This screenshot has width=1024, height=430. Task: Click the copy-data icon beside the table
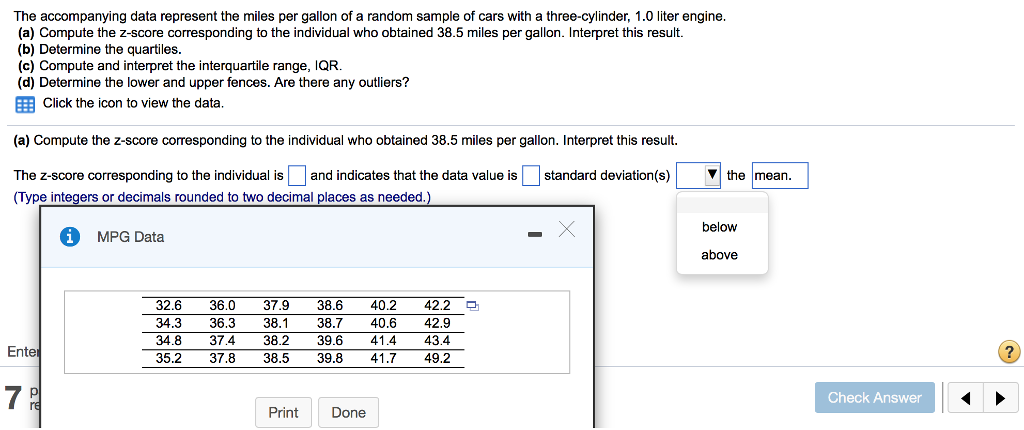[x=472, y=305]
